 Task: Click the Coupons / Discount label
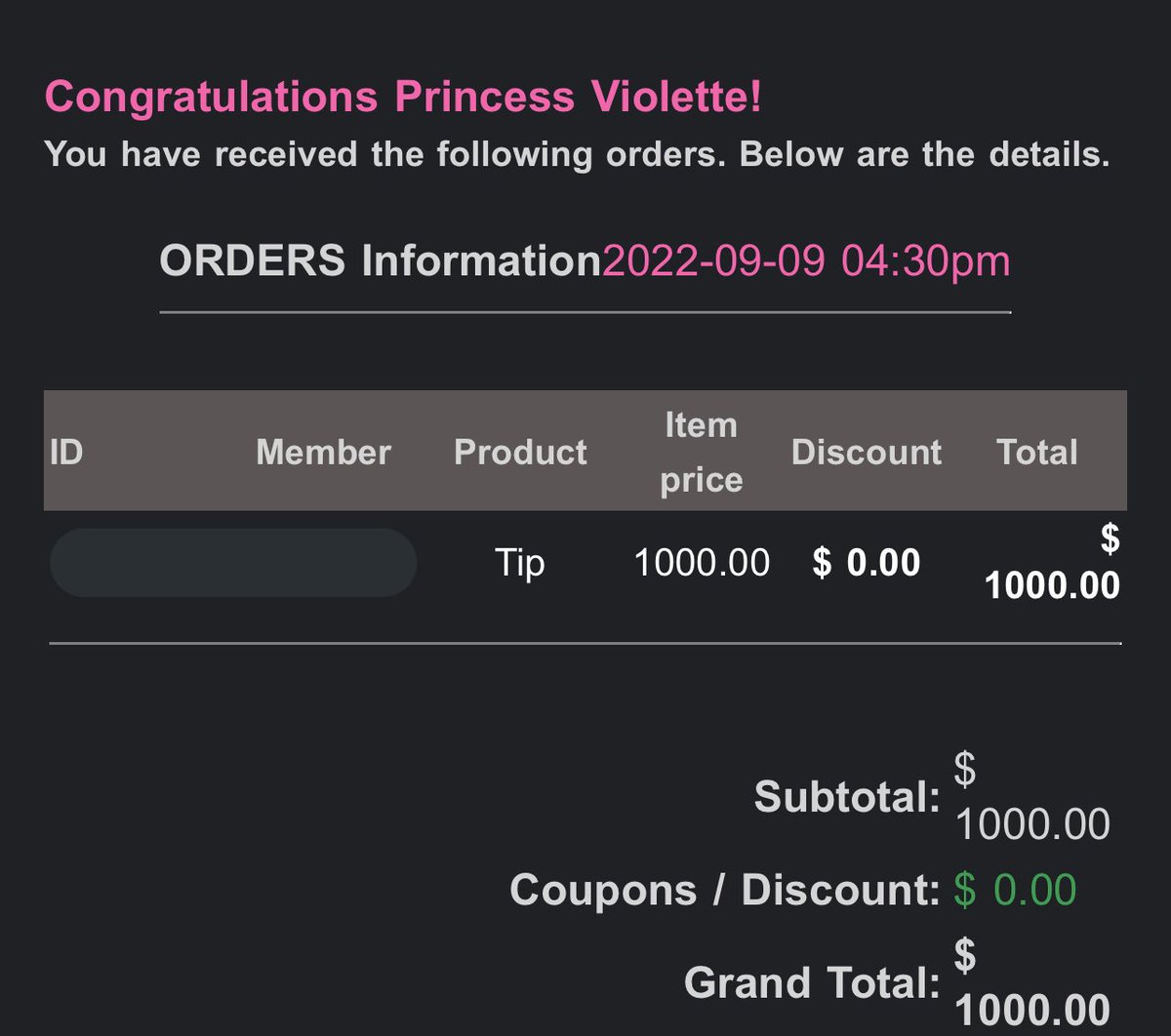[x=725, y=890]
